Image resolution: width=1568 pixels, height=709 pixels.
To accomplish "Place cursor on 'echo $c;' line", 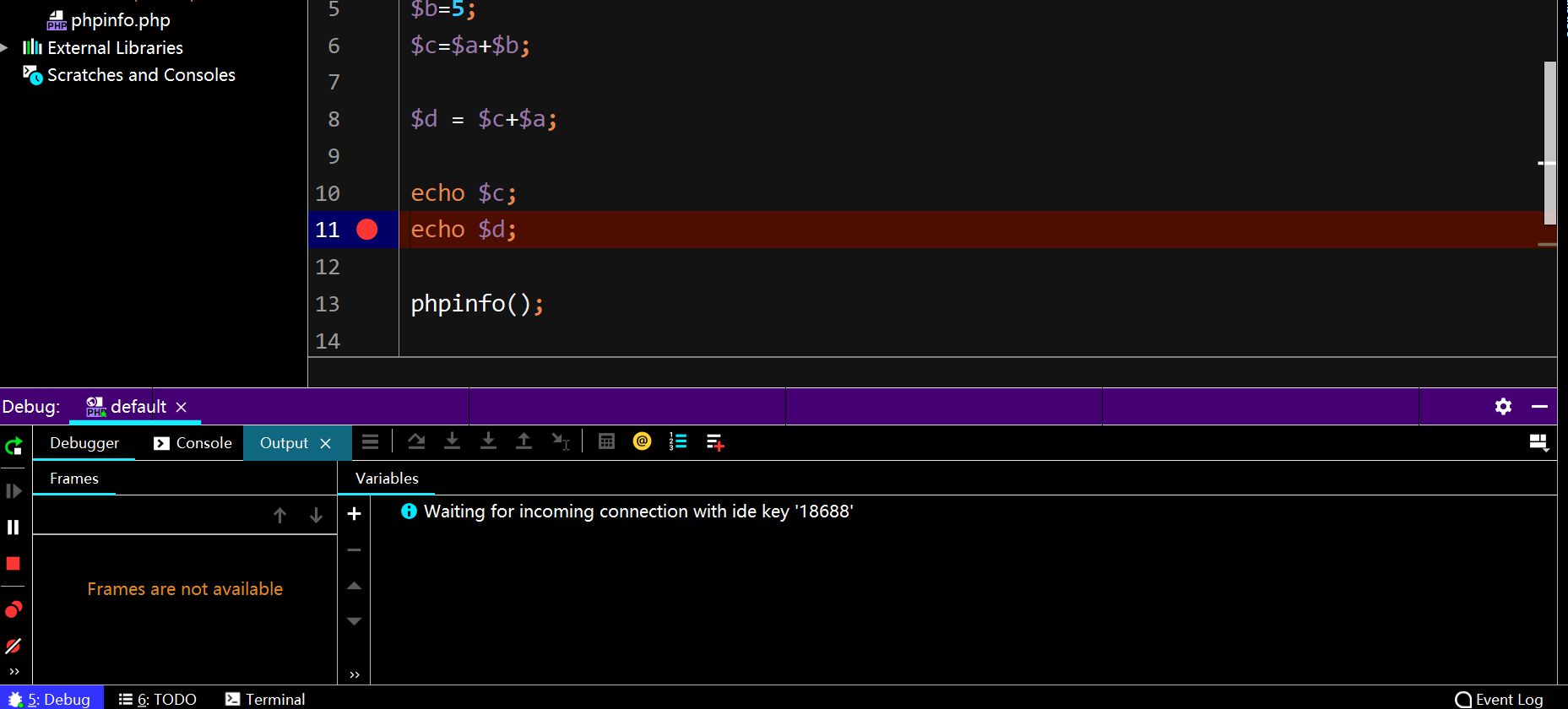I will click(x=464, y=193).
